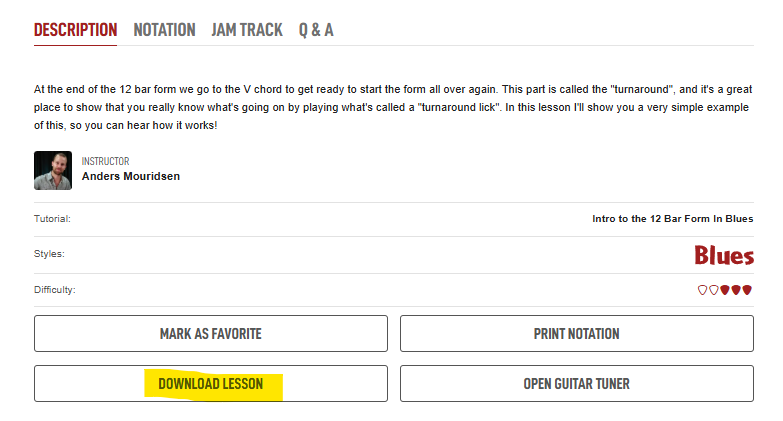Viewport: 783px width, 421px height.
Task: Open Intro to the 12 Bar Form tutorial link
Action: 673,219
